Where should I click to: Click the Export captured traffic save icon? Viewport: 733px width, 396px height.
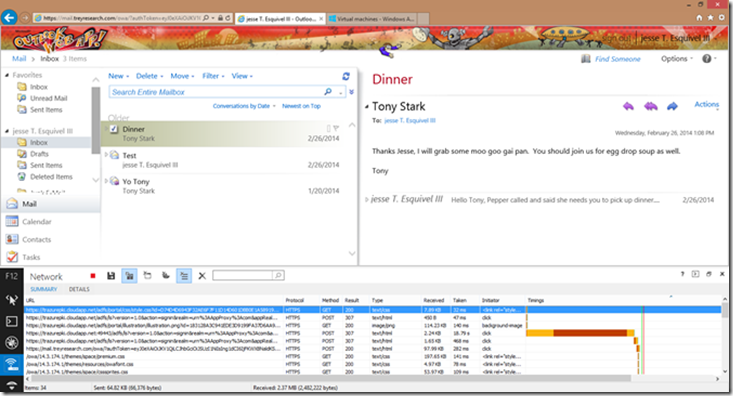point(111,276)
